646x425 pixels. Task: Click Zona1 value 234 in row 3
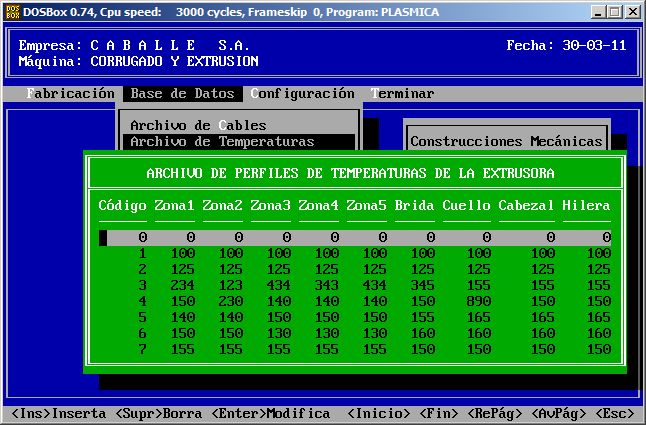[182, 285]
